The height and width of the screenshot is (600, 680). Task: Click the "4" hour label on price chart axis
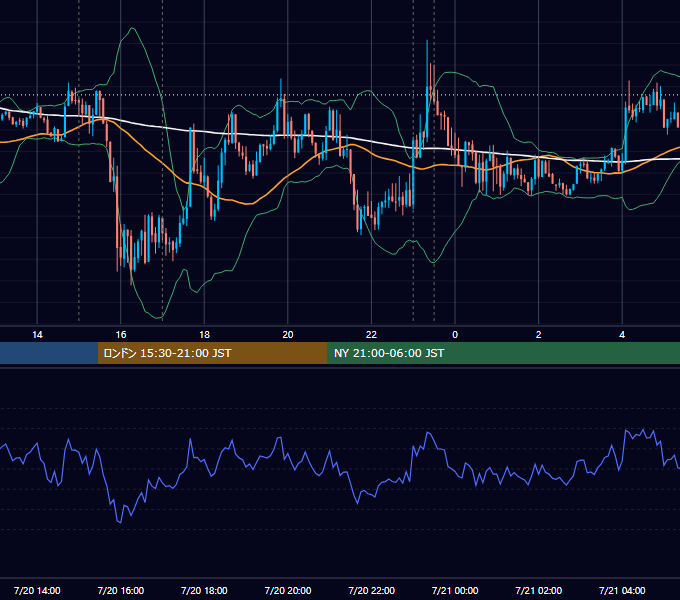click(622, 335)
